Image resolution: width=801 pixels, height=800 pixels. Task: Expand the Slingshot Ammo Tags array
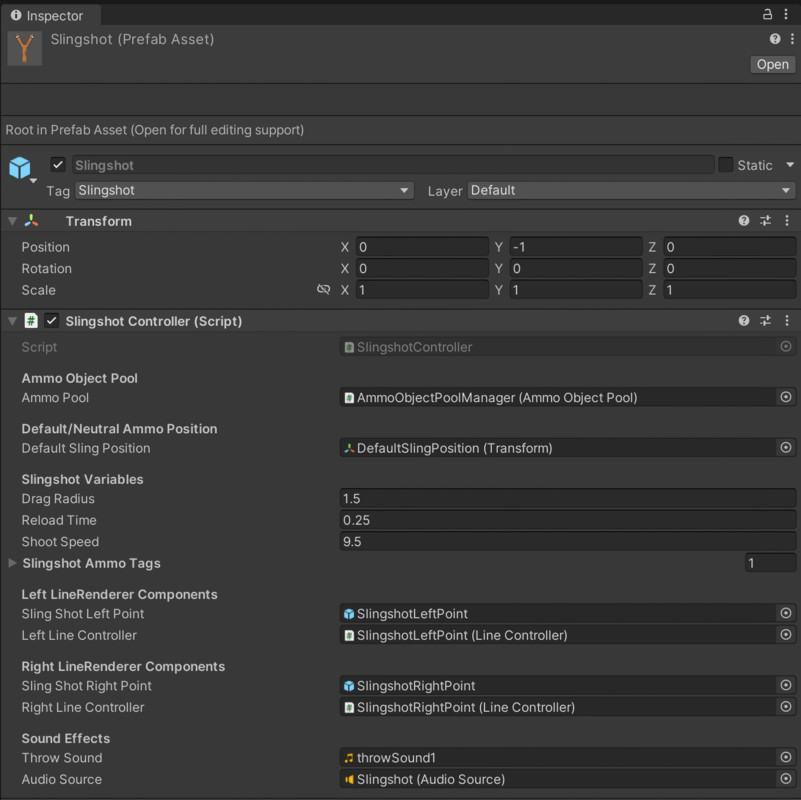coord(12,563)
